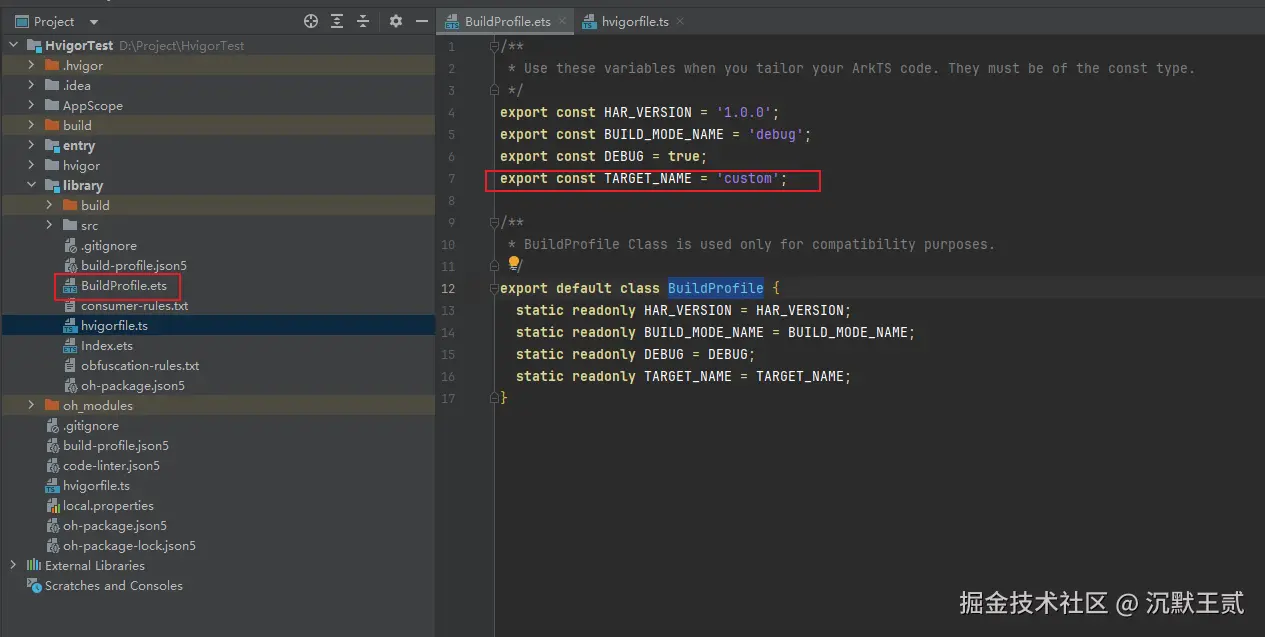Switch to the BuildProfile.ets editor tab
1265x637 pixels.
[506, 21]
